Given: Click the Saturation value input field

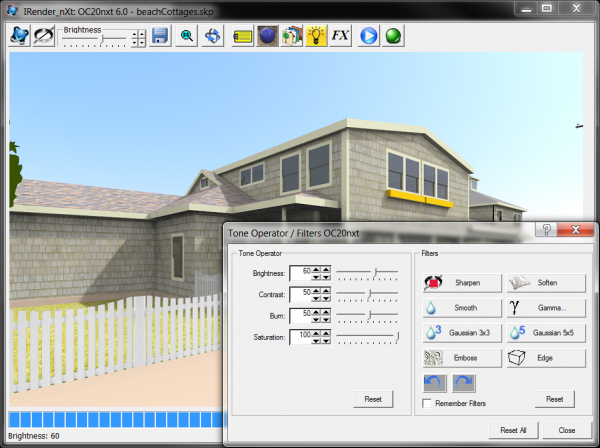Looking at the screenshot, I should click(302, 336).
